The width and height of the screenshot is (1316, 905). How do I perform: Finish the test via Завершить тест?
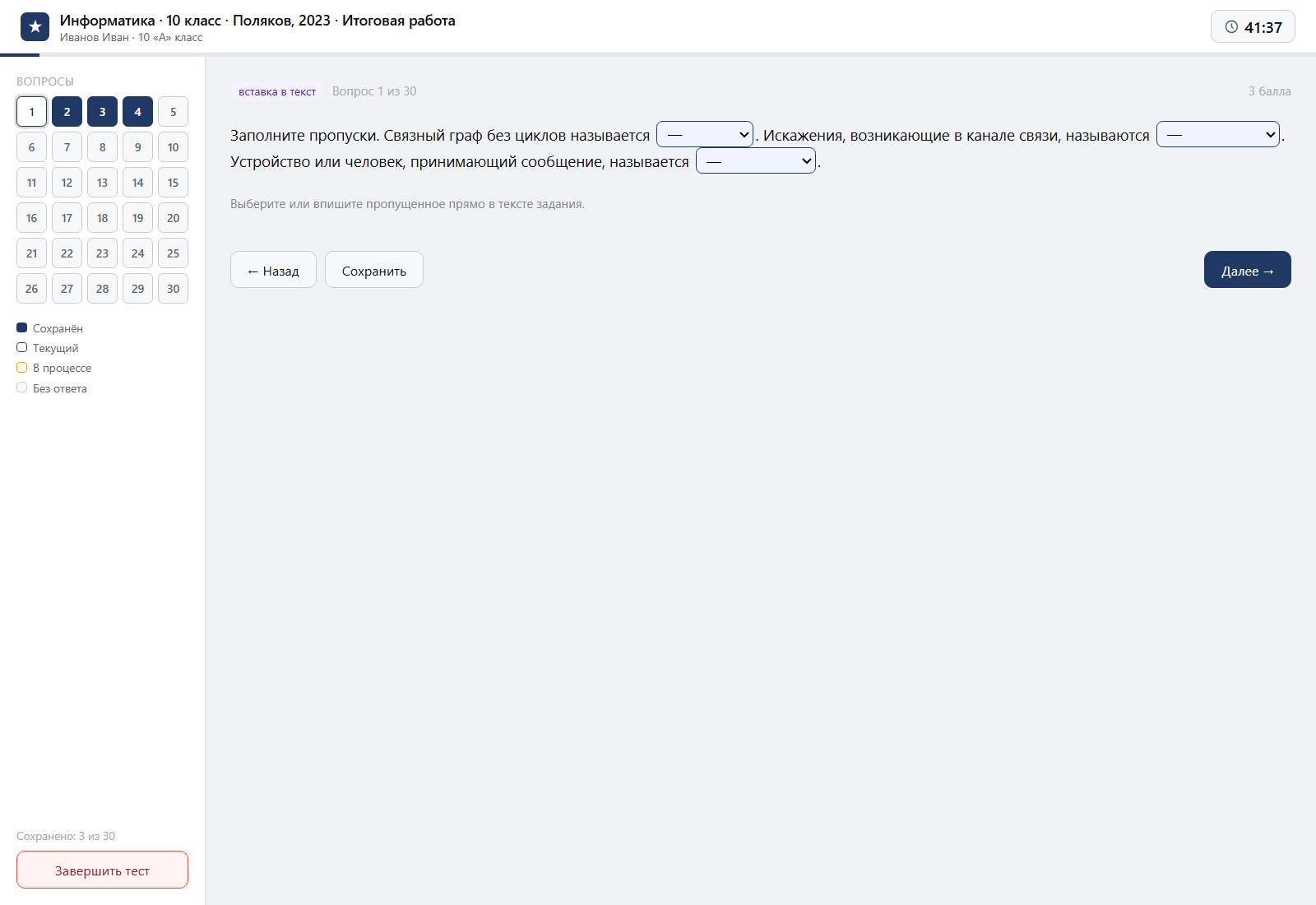(102, 870)
